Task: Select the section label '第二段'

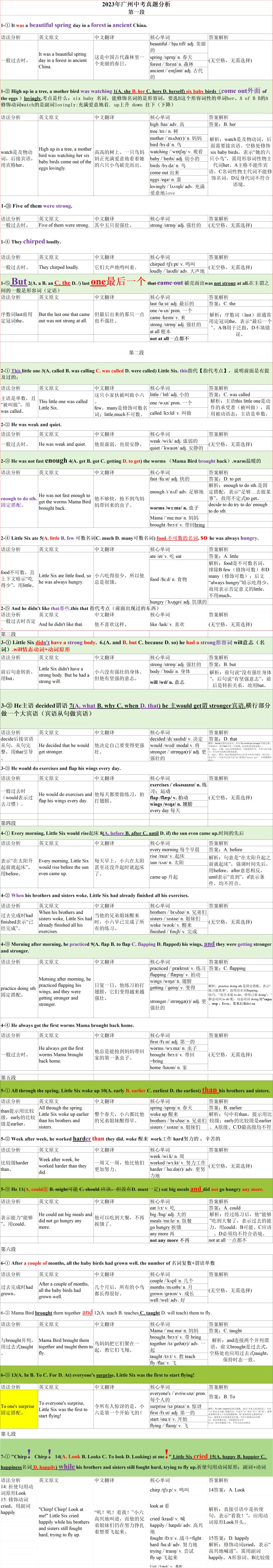Action: [x=136, y=352]
